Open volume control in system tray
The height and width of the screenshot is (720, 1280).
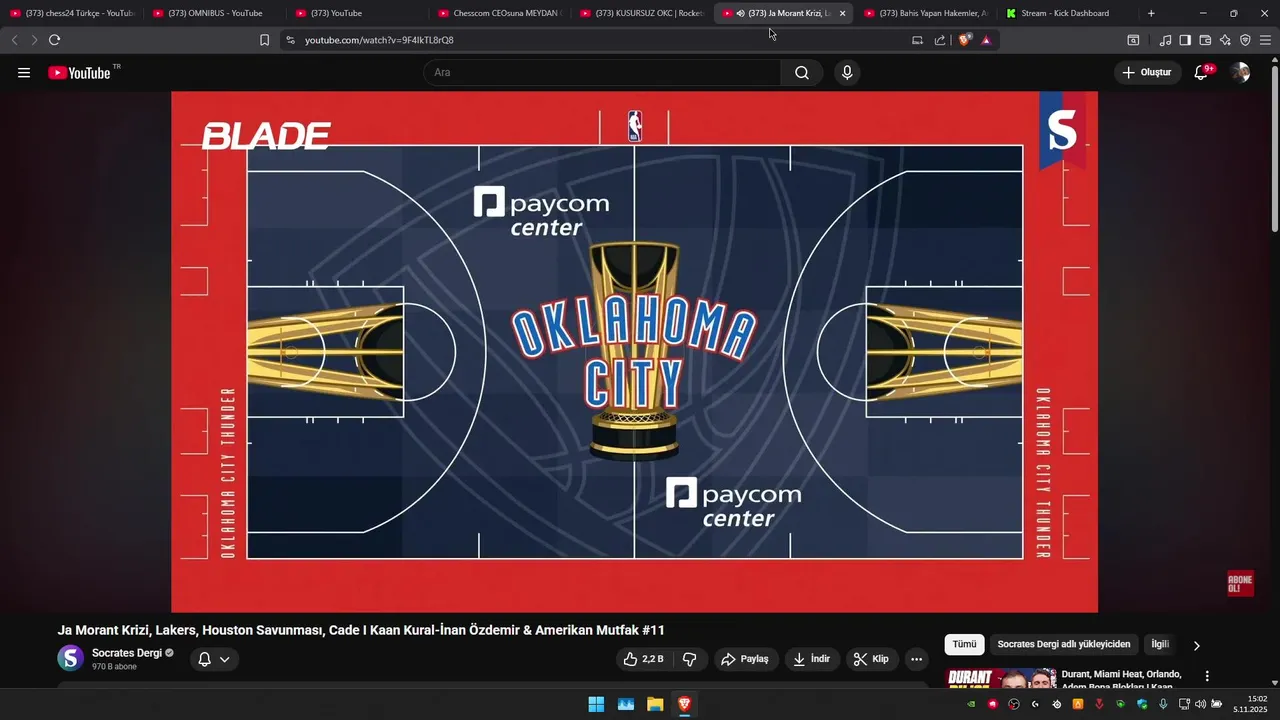click(1200, 704)
